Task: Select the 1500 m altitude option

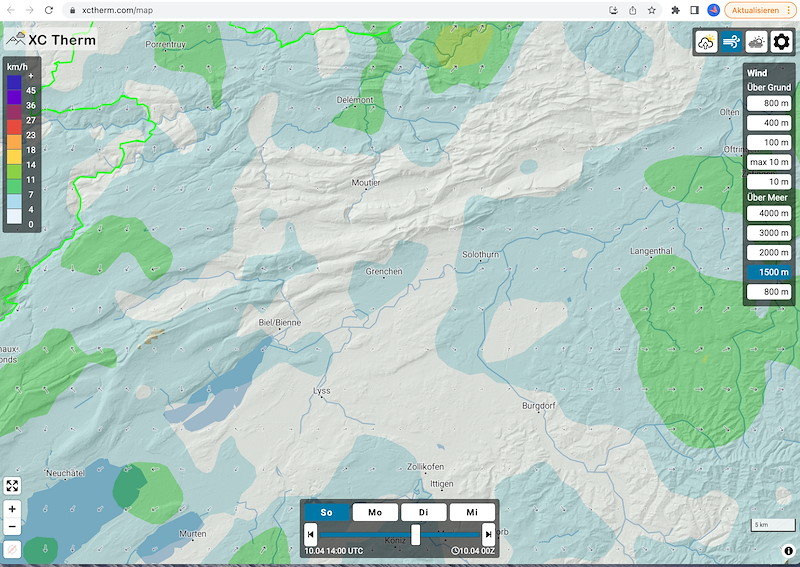Action: point(769,272)
